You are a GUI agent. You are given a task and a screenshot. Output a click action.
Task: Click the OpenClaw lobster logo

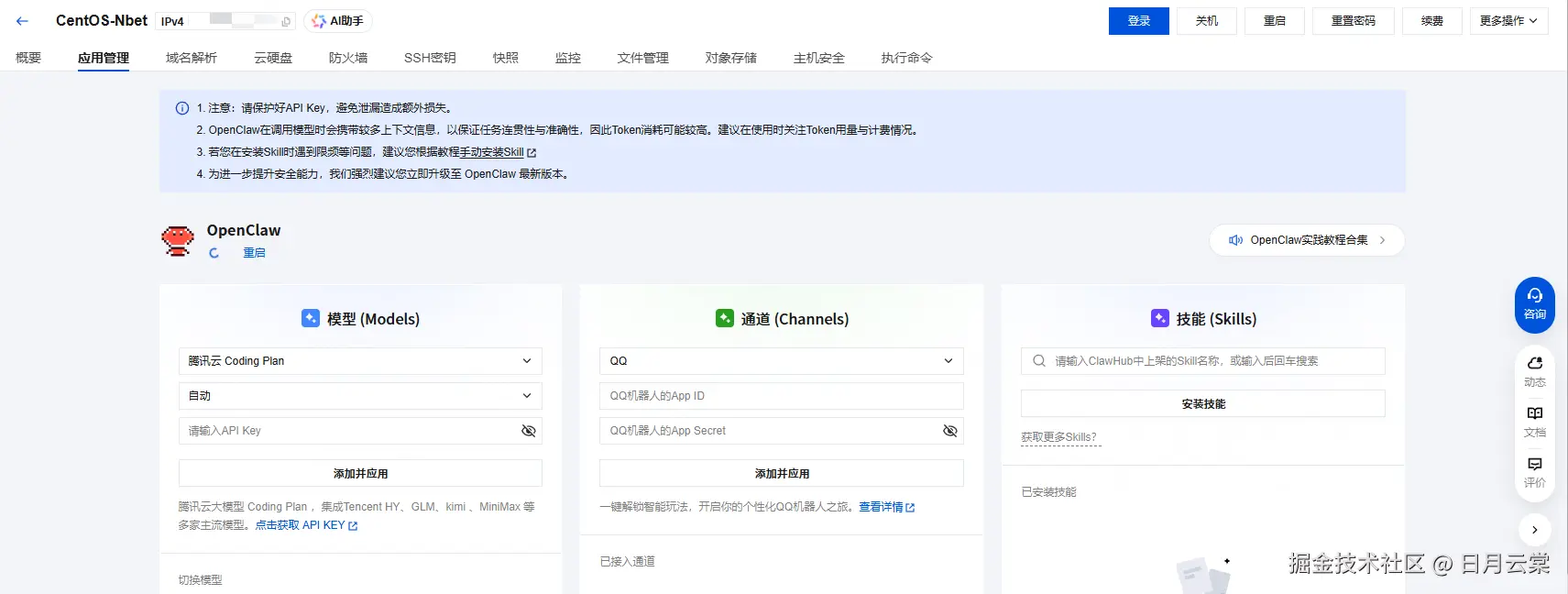point(178,240)
